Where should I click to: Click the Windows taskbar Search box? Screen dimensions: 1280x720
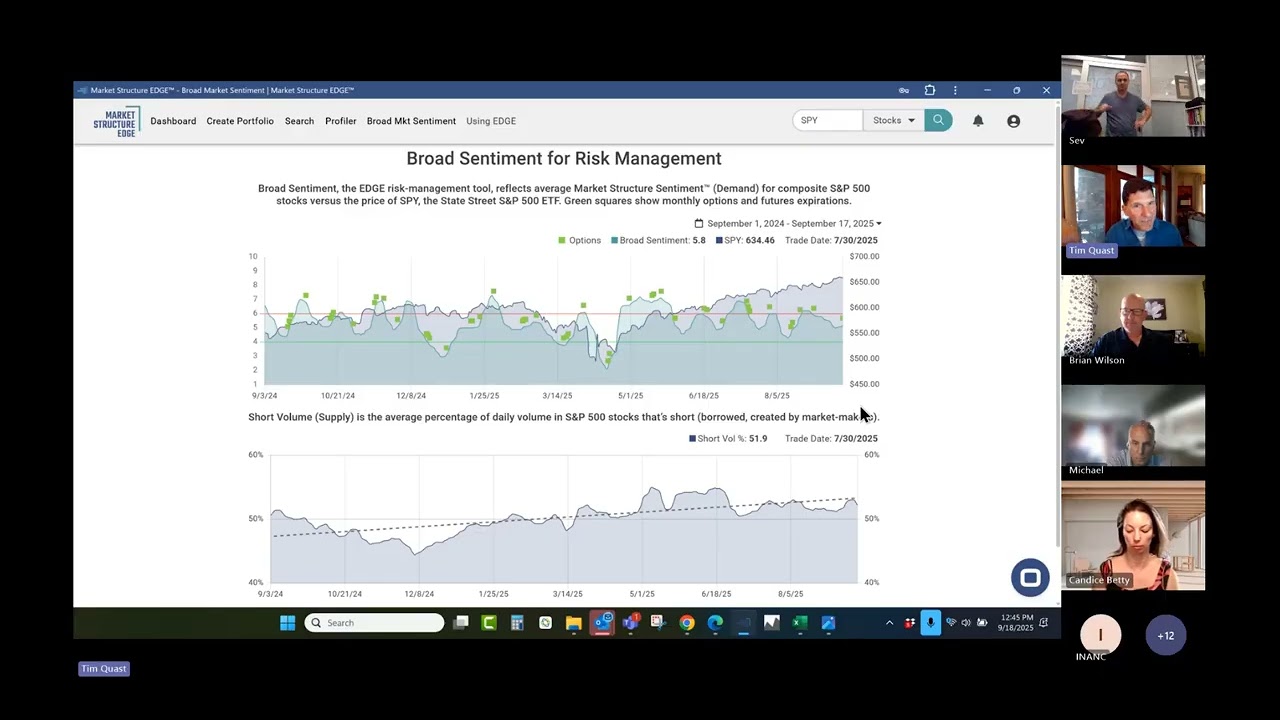point(374,623)
